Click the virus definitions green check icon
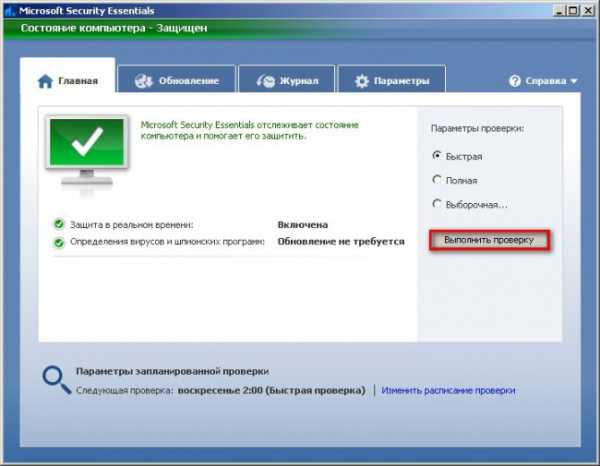600x466 pixels. click(59, 243)
